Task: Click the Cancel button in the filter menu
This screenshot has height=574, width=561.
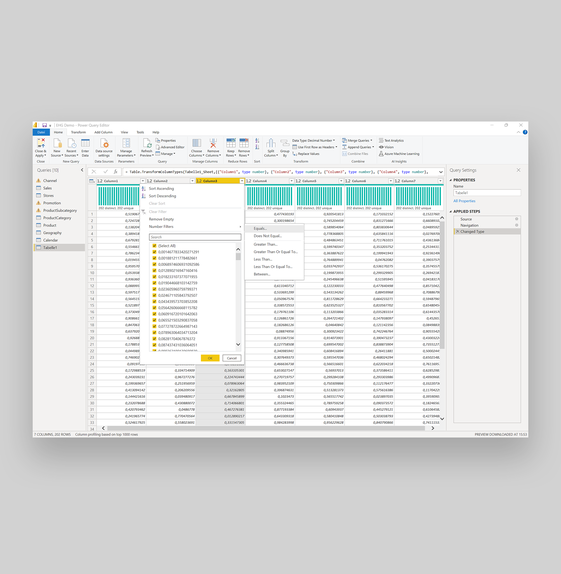Action: (232, 358)
